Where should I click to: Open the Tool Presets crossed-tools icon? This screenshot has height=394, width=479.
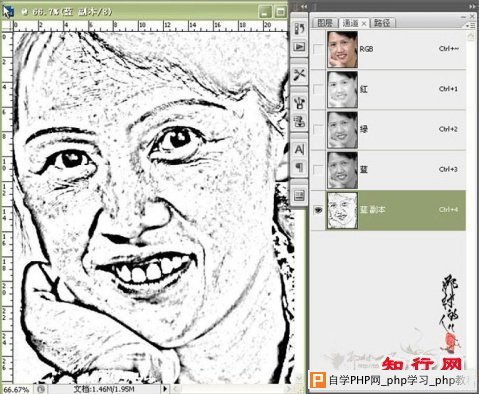(x=299, y=74)
